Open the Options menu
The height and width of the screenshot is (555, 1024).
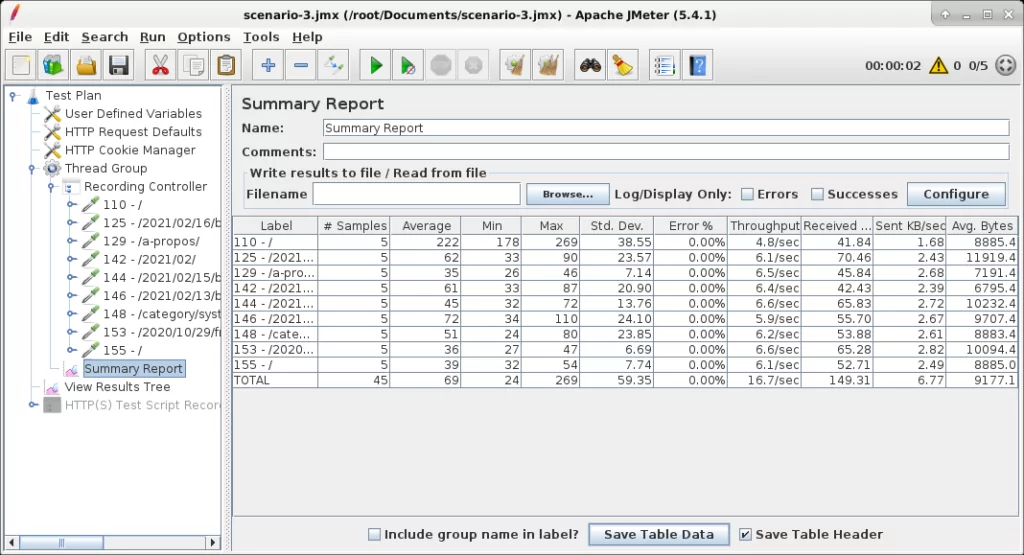pyautogui.click(x=204, y=37)
